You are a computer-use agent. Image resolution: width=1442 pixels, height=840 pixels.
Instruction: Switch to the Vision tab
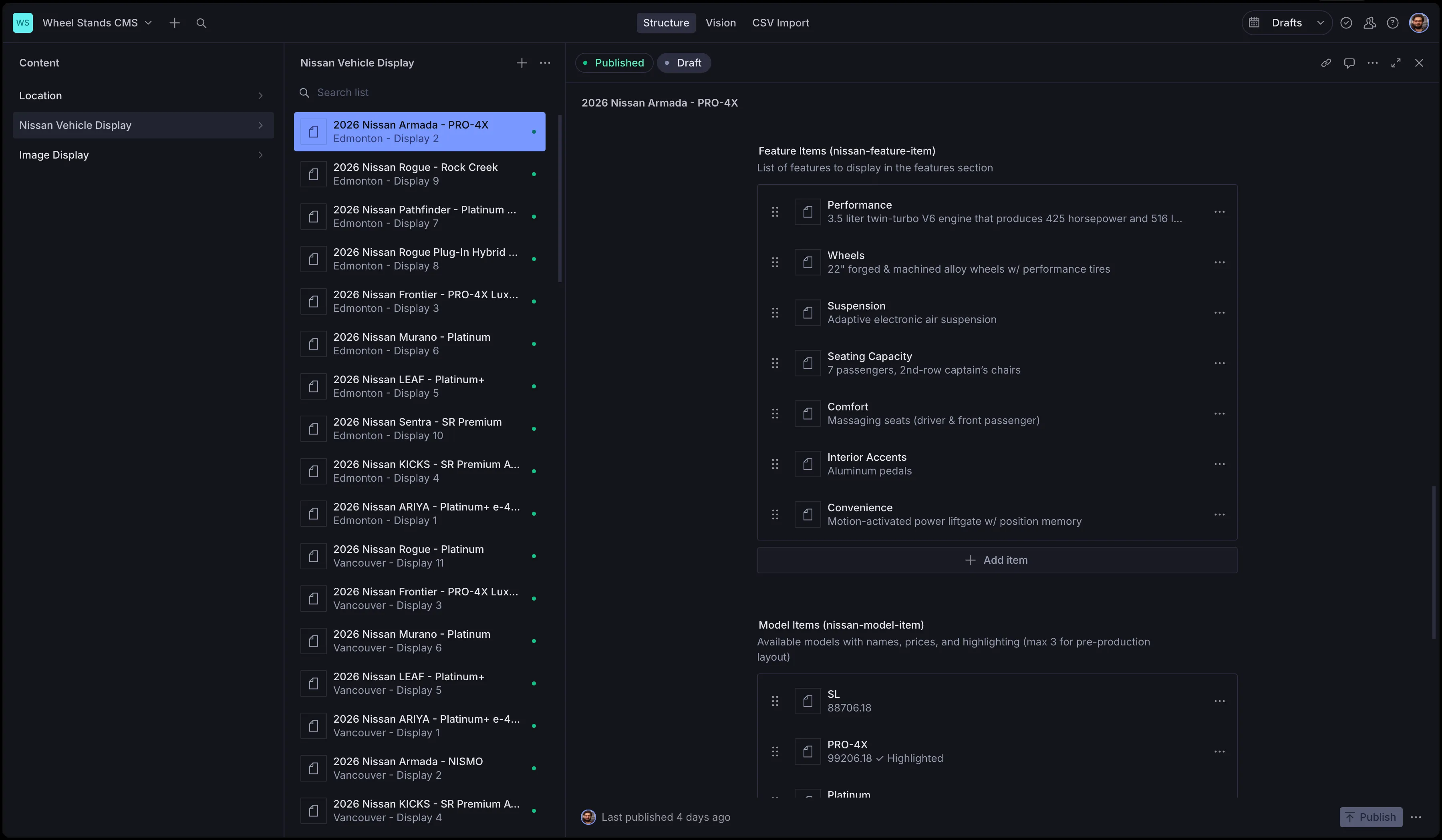[x=721, y=23]
